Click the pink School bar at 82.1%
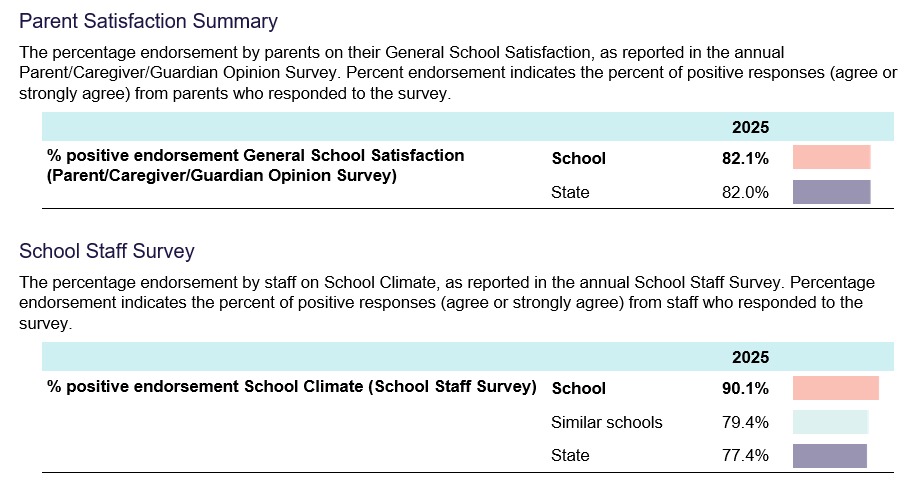Viewport: 920px width, 486px height. click(x=831, y=158)
